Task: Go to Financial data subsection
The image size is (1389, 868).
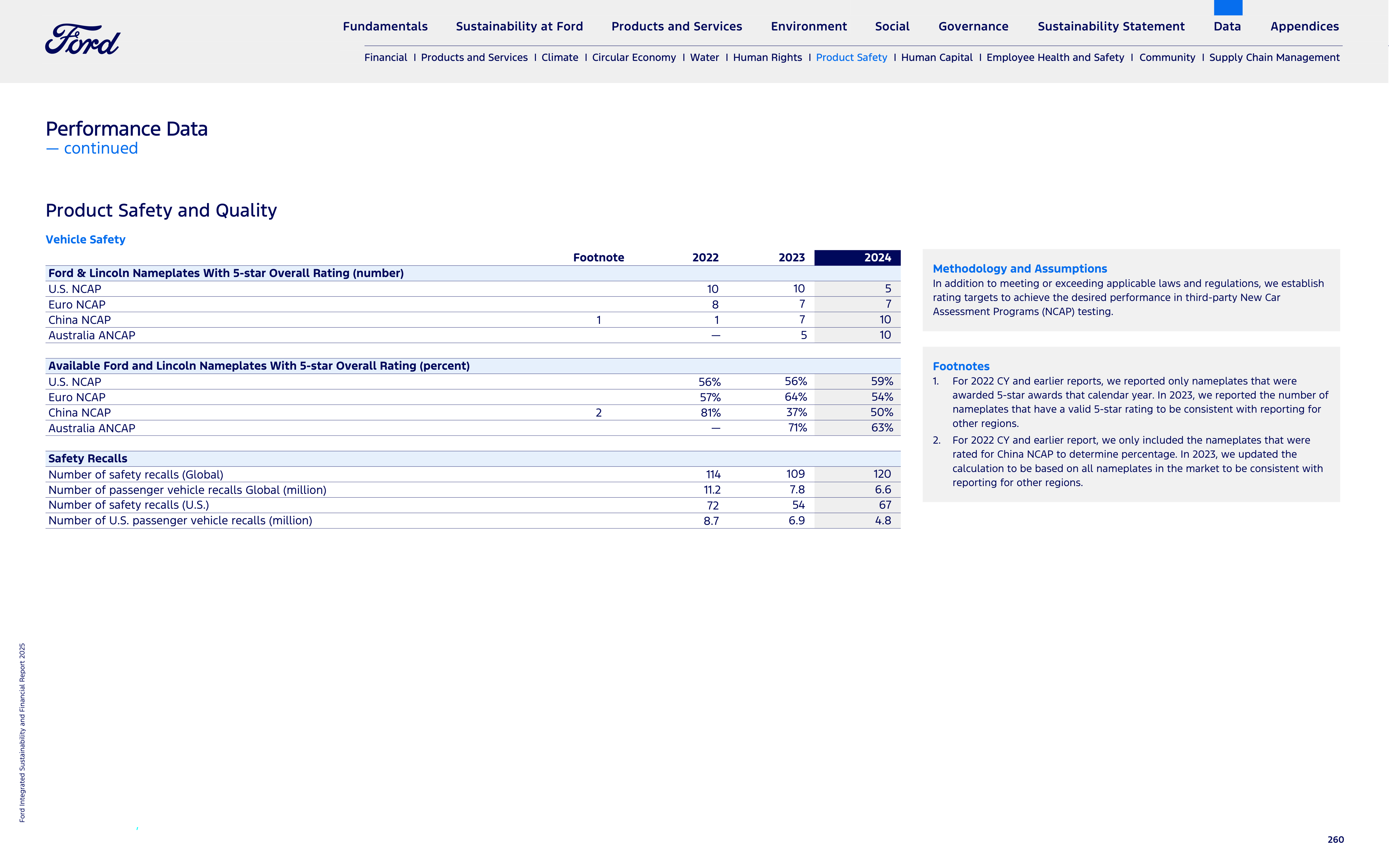Action: [385, 58]
